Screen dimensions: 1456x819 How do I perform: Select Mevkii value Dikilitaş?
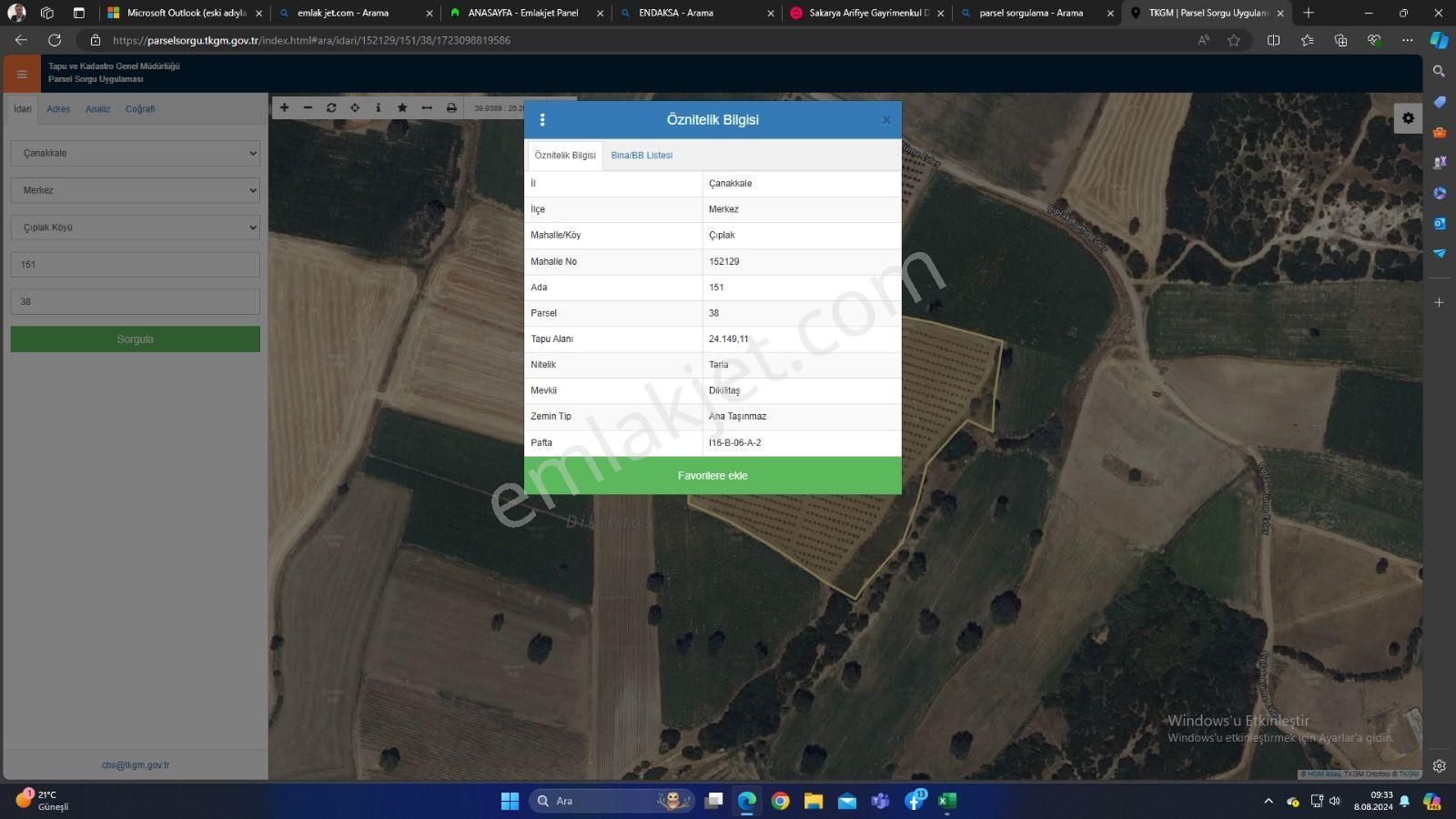[x=724, y=390]
